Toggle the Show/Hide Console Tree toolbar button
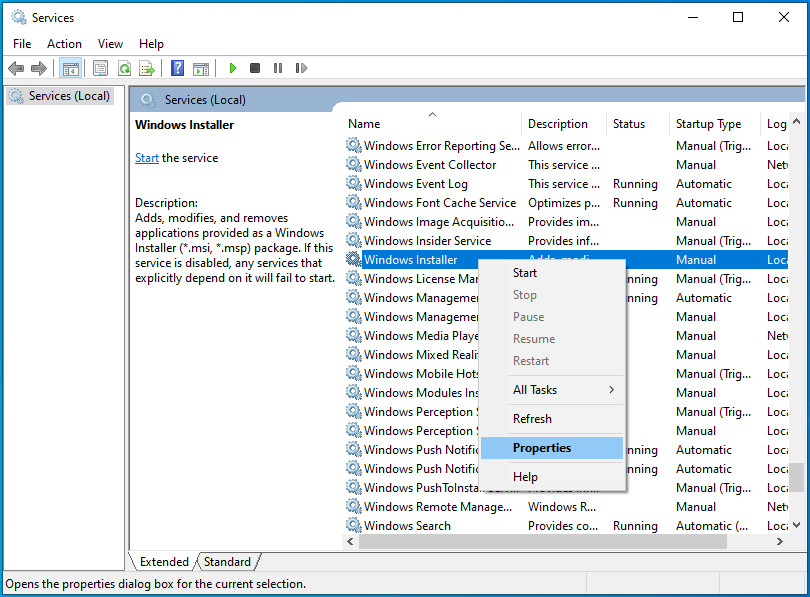 [70, 69]
